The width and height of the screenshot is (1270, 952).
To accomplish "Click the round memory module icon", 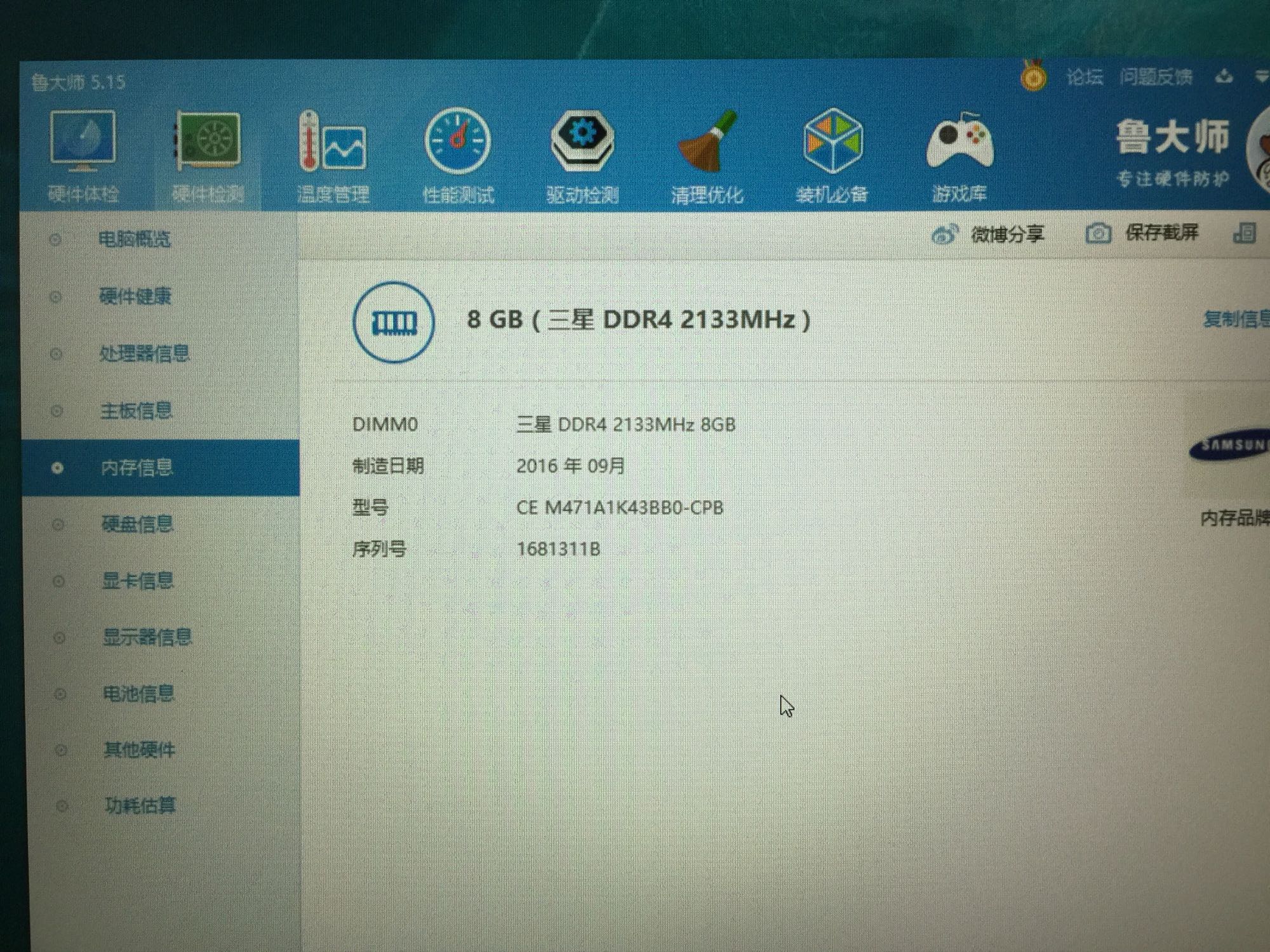I will tap(394, 322).
